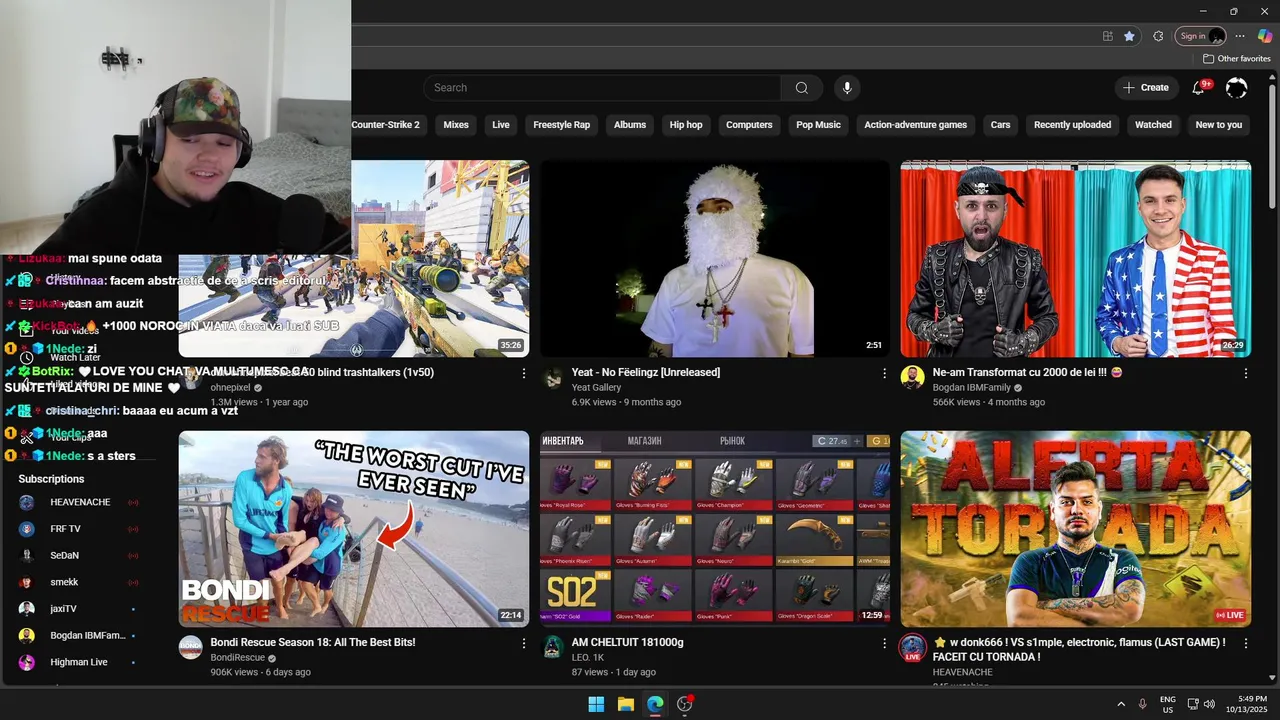Open the Windows Start button
1280x720 pixels.
[x=596, y=704]
